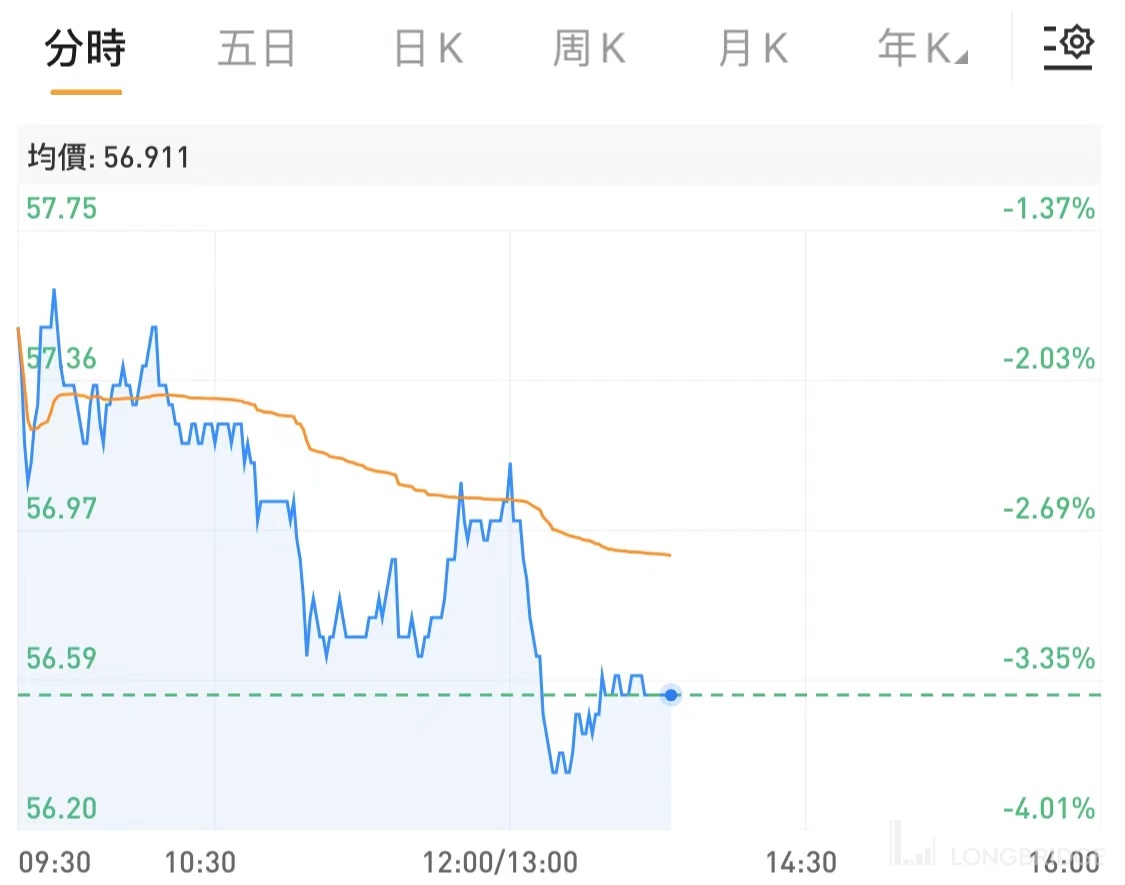1125x885 pixels.
Task: Switch to the 五日 five-day tab
Action: pos(256,47)
